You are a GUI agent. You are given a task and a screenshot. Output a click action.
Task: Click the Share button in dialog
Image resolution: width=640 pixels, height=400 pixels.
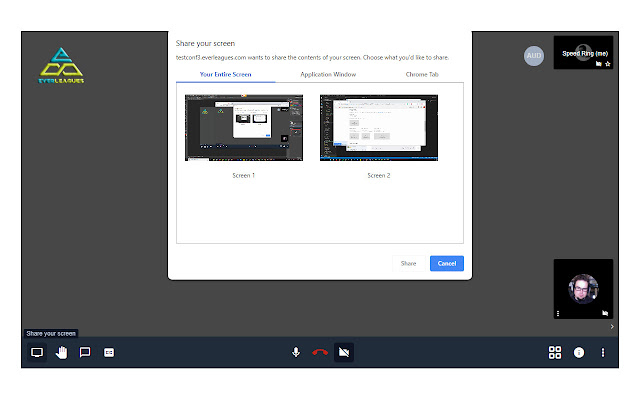tap(409, 263)
